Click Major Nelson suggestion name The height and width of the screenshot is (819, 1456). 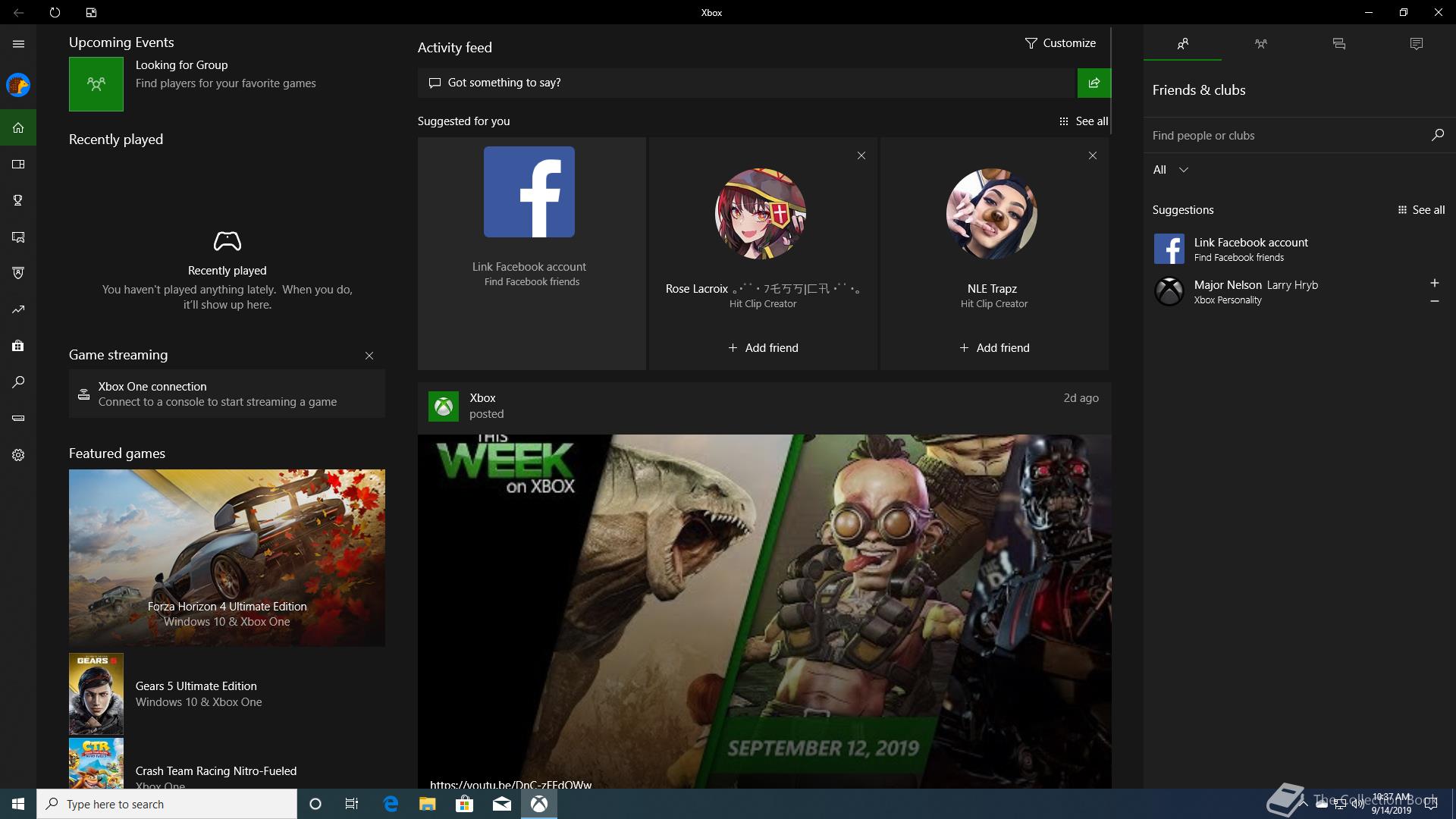tap(1228, 285)
